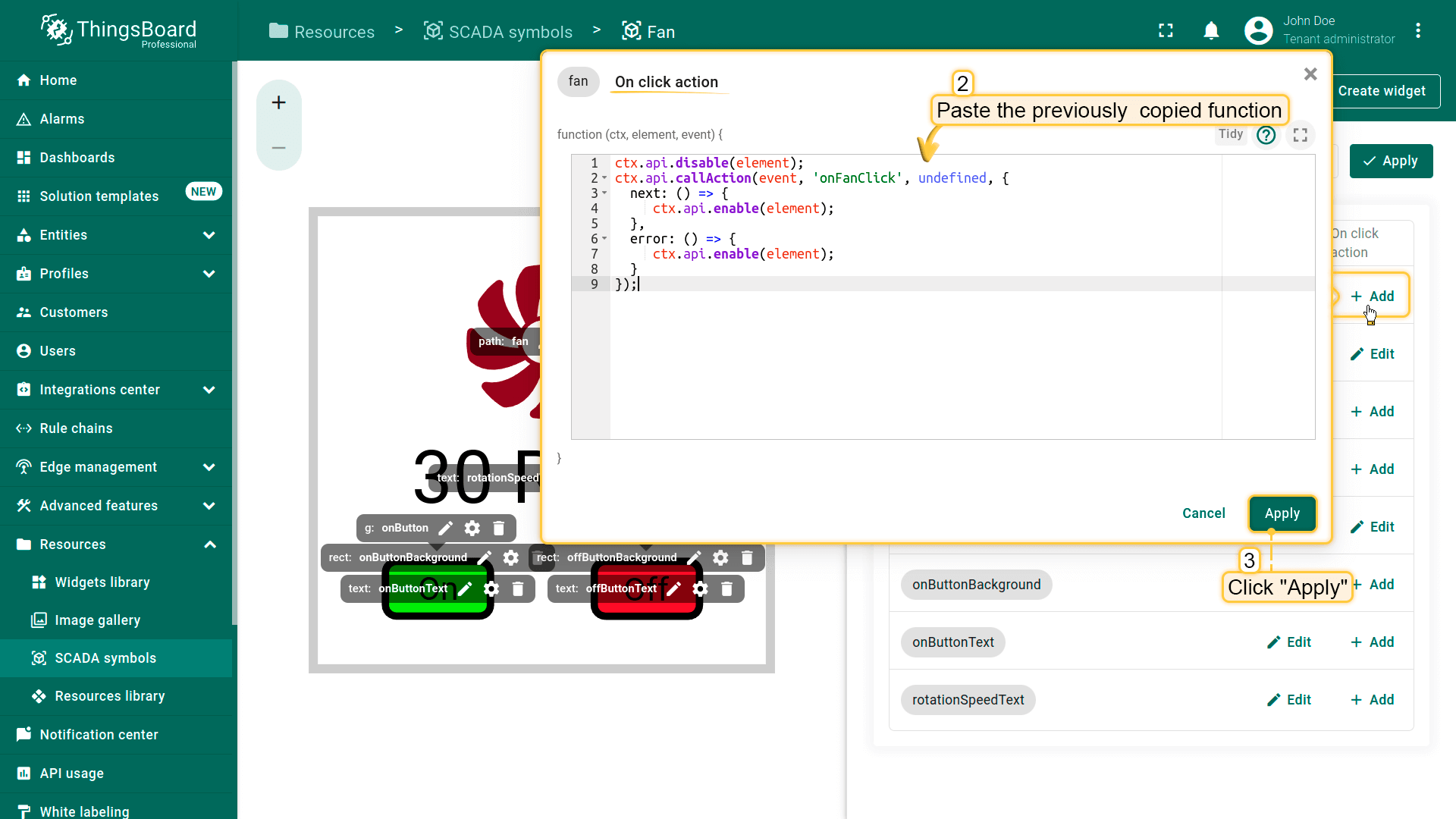1456x819 pixels.
Task: Click Tidy to format the code
Action: pyautogui.click(x=1230, y=134)
